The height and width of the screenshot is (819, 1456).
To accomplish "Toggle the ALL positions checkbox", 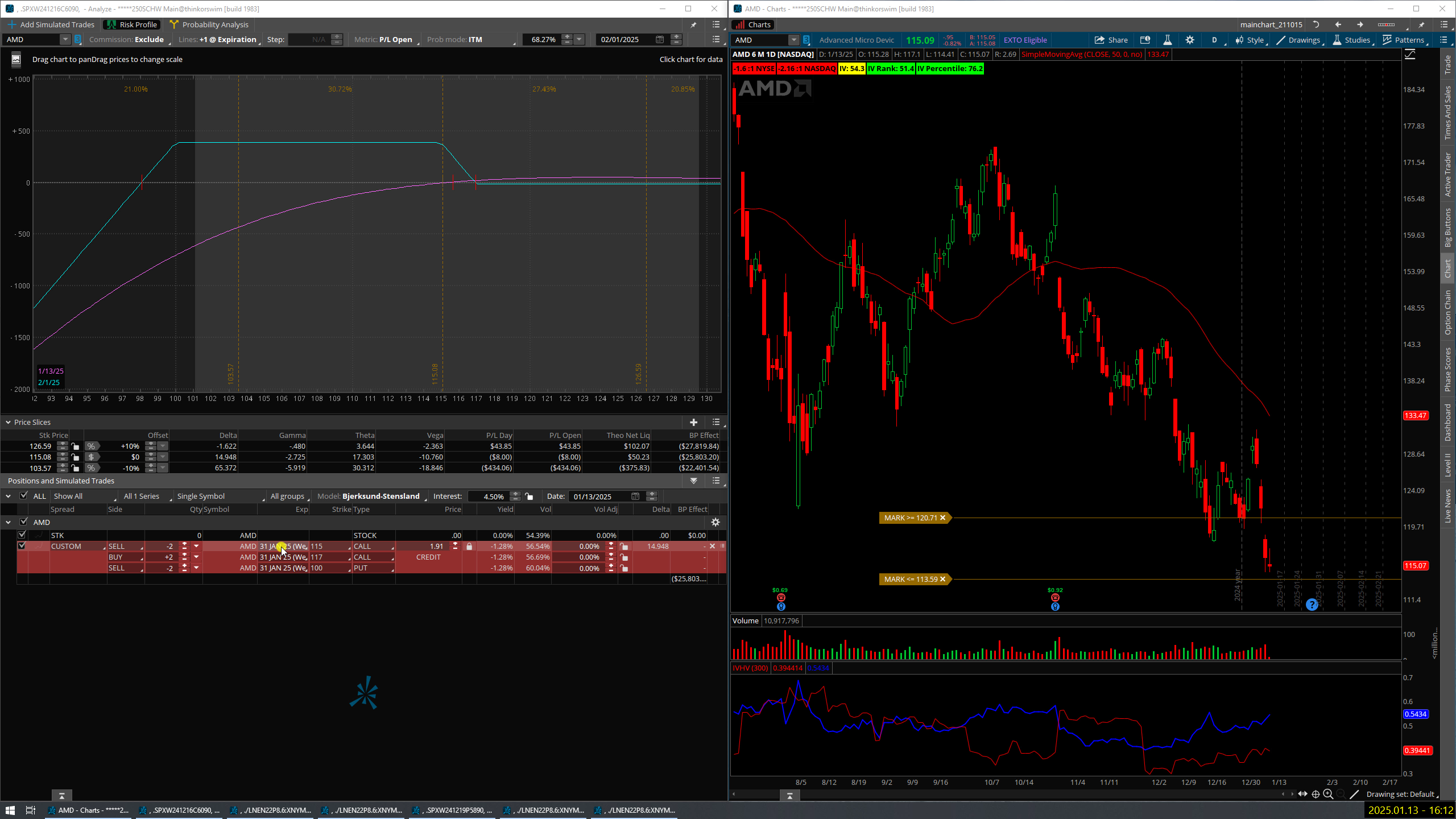I will [23, 496].
